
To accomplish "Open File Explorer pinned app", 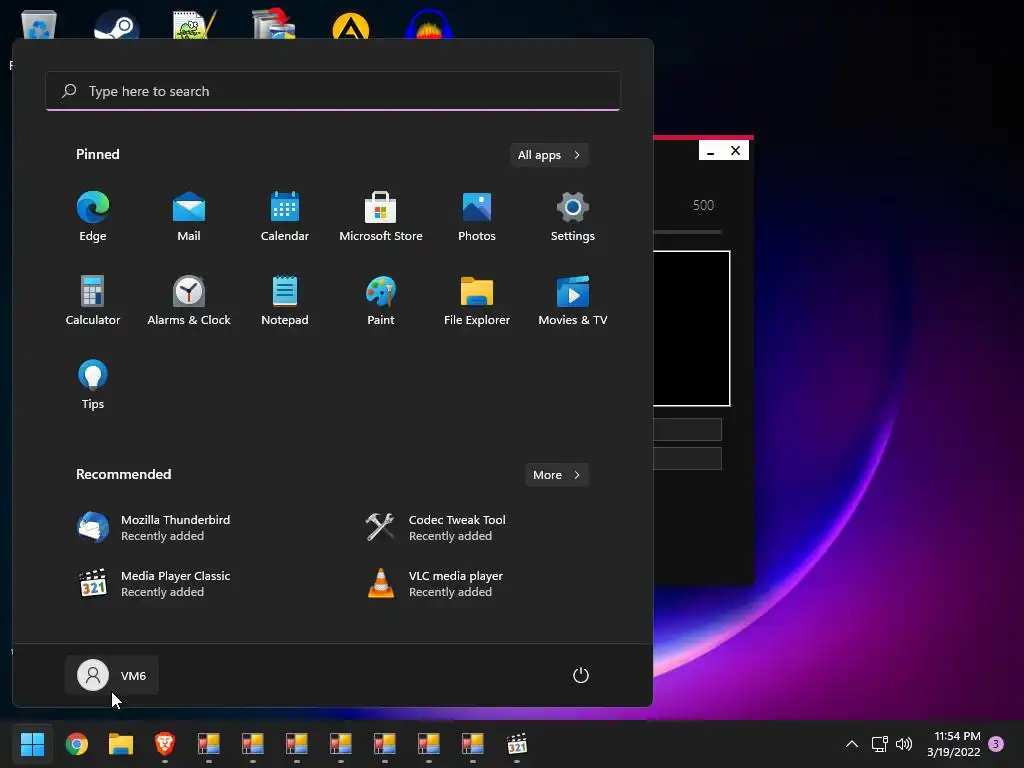I will pyautogui.click(x=477, y=300).
